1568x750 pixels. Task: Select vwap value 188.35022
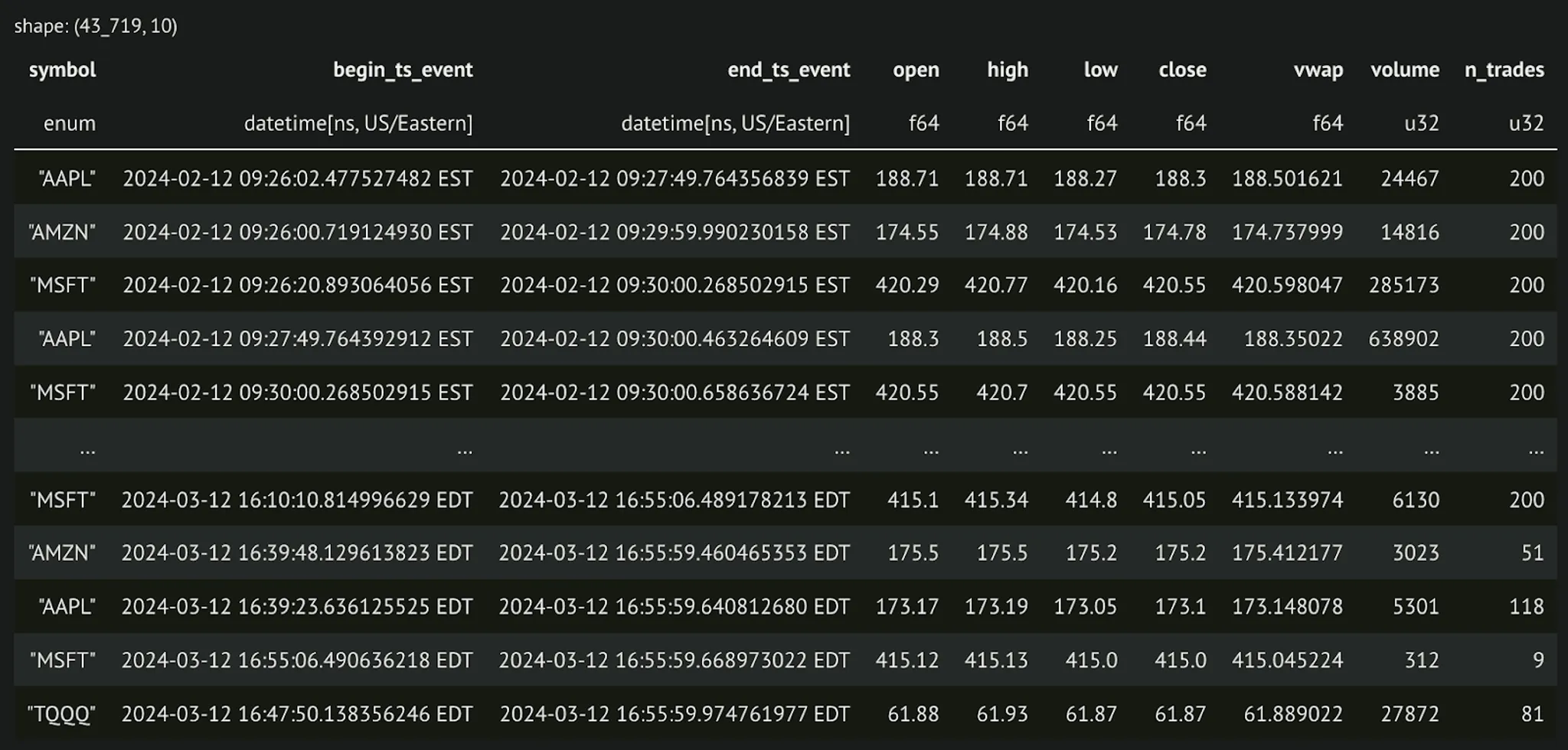(x=1293, y=338)
